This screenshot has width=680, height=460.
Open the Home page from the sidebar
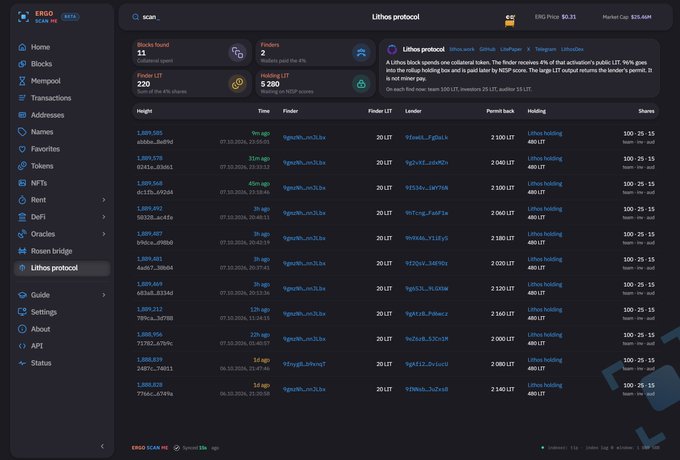pyautogui.click(x=40, y=47)
